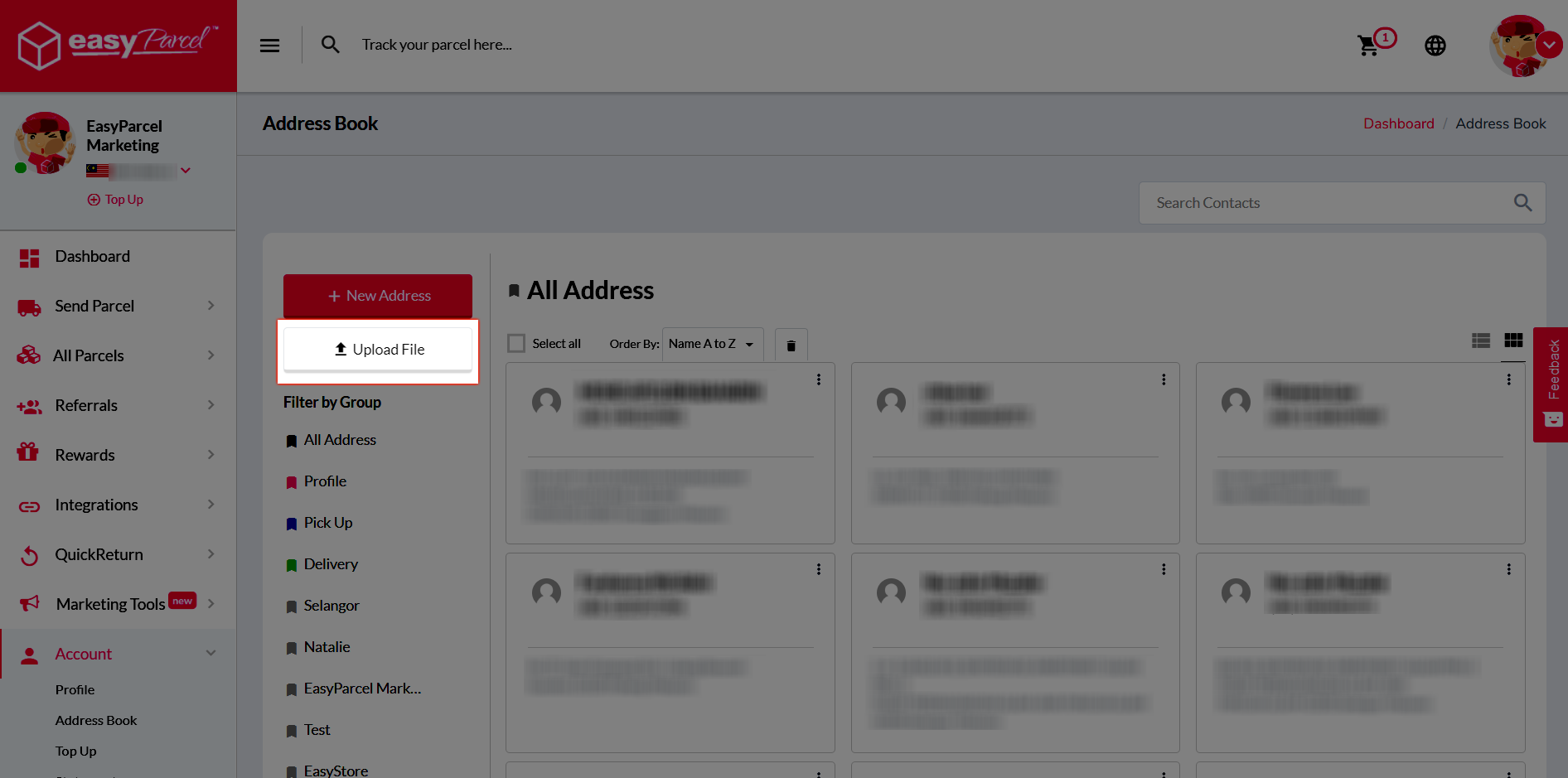Open the Address Book submenu item

tap(96, 721)
